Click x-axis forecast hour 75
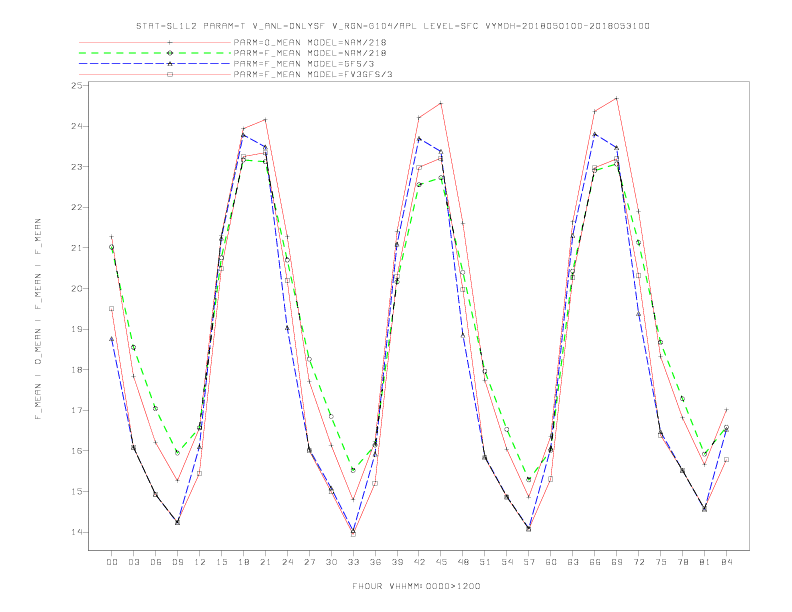The height and width of the screenshot is (612, 792). point(661,562)
